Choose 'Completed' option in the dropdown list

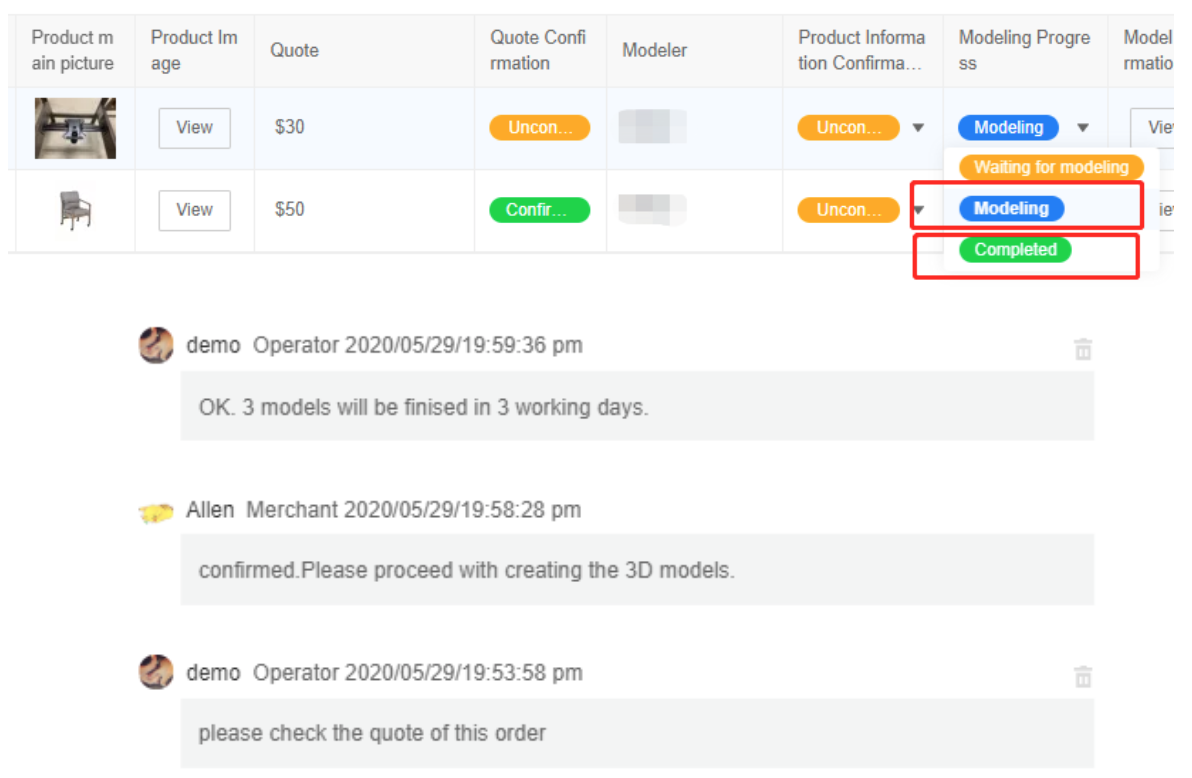(1015, 250)
